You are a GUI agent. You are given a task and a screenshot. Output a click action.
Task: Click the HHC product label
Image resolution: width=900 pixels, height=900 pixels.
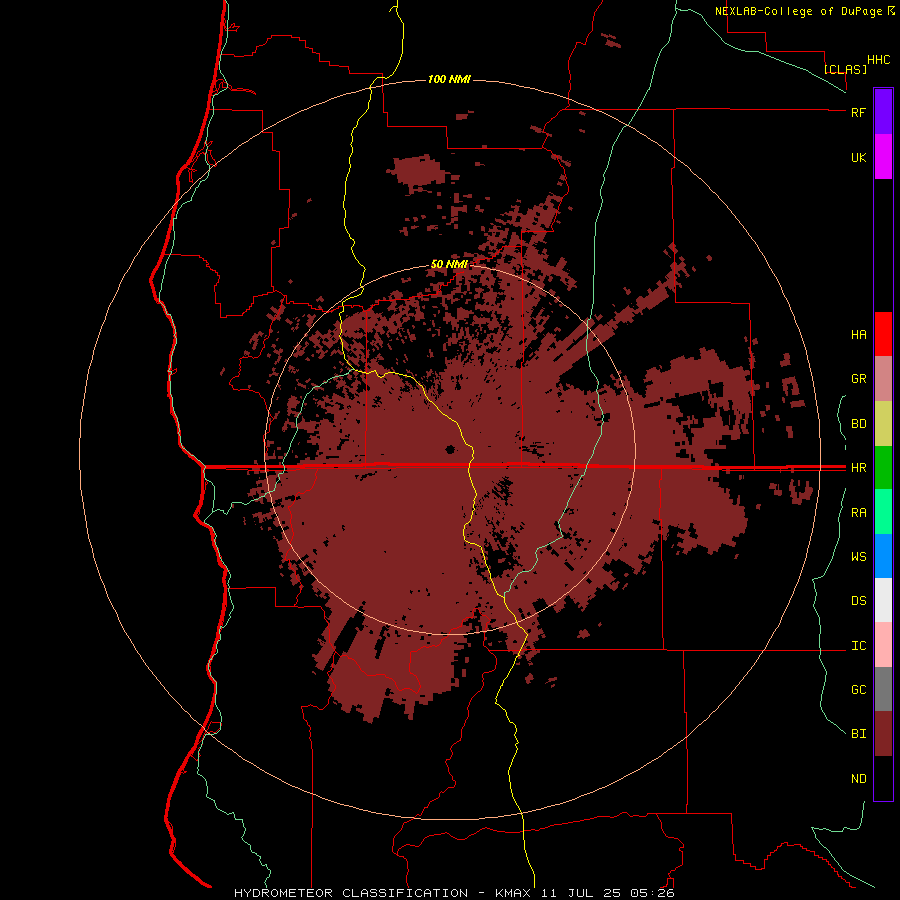(879, 60)
